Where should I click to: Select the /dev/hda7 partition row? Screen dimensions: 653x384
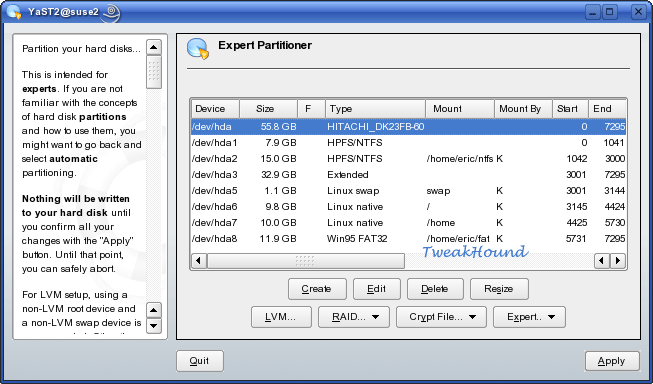[408, 223]
